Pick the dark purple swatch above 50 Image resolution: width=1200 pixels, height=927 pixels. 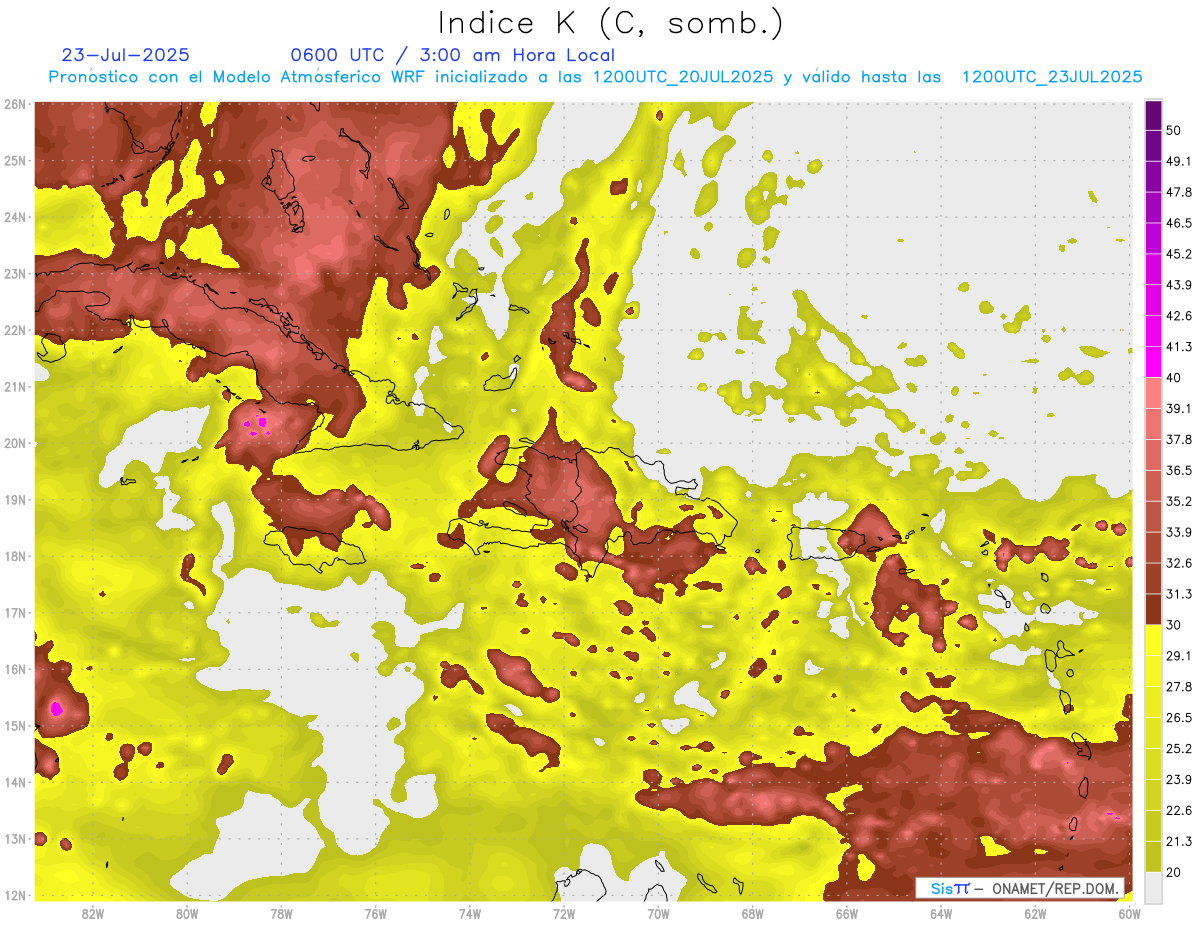[1153, 114]
